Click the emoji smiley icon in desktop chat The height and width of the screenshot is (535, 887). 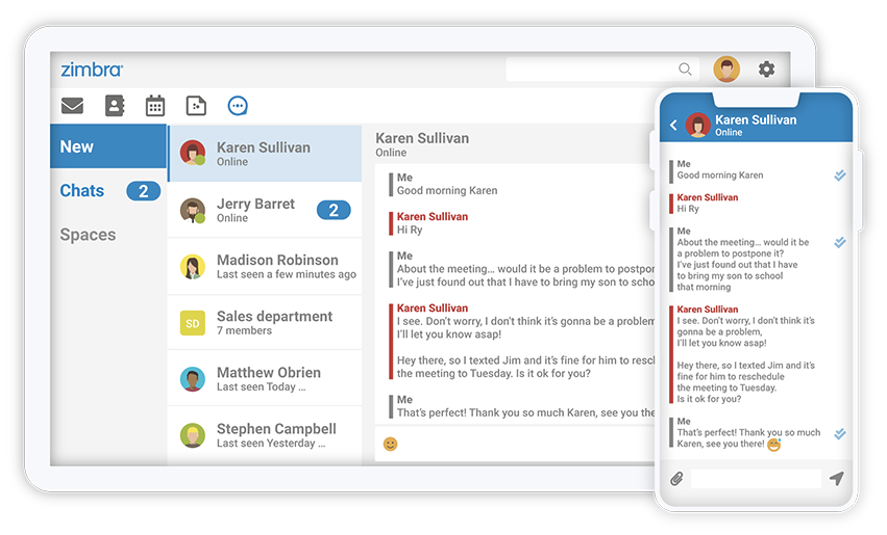tap(390, 443)
